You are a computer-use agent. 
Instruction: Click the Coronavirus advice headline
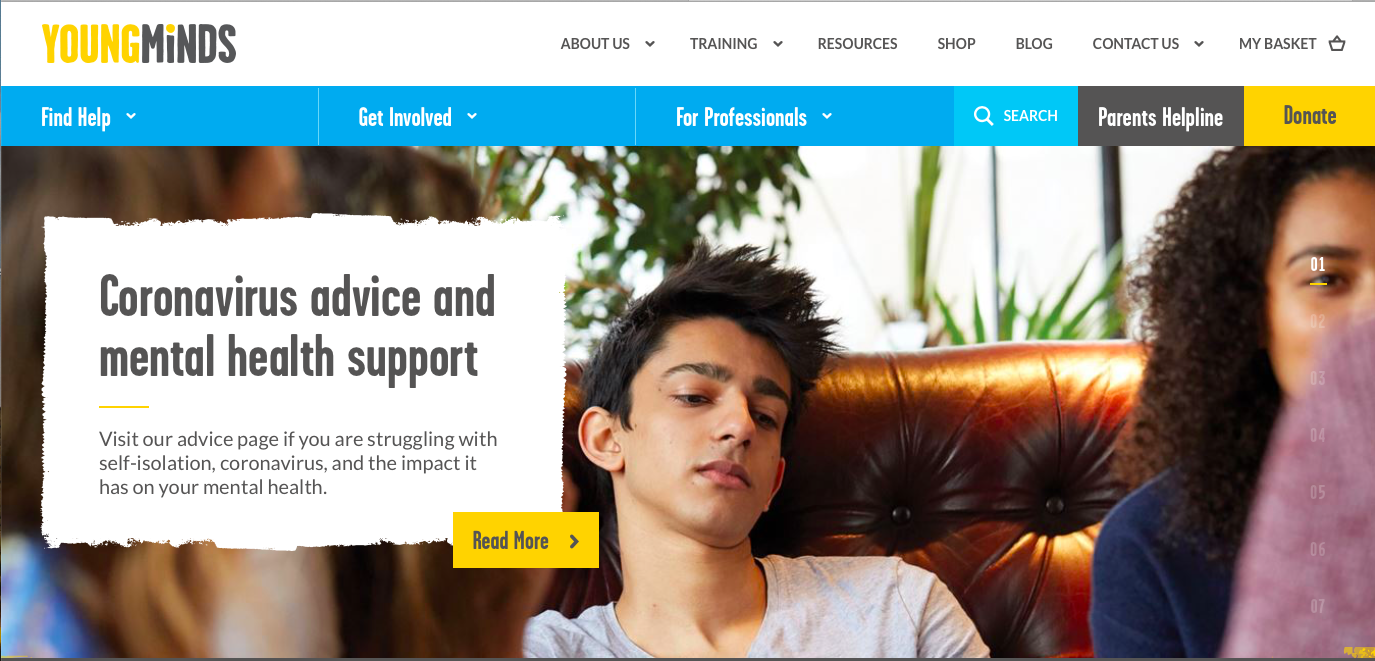298,327
